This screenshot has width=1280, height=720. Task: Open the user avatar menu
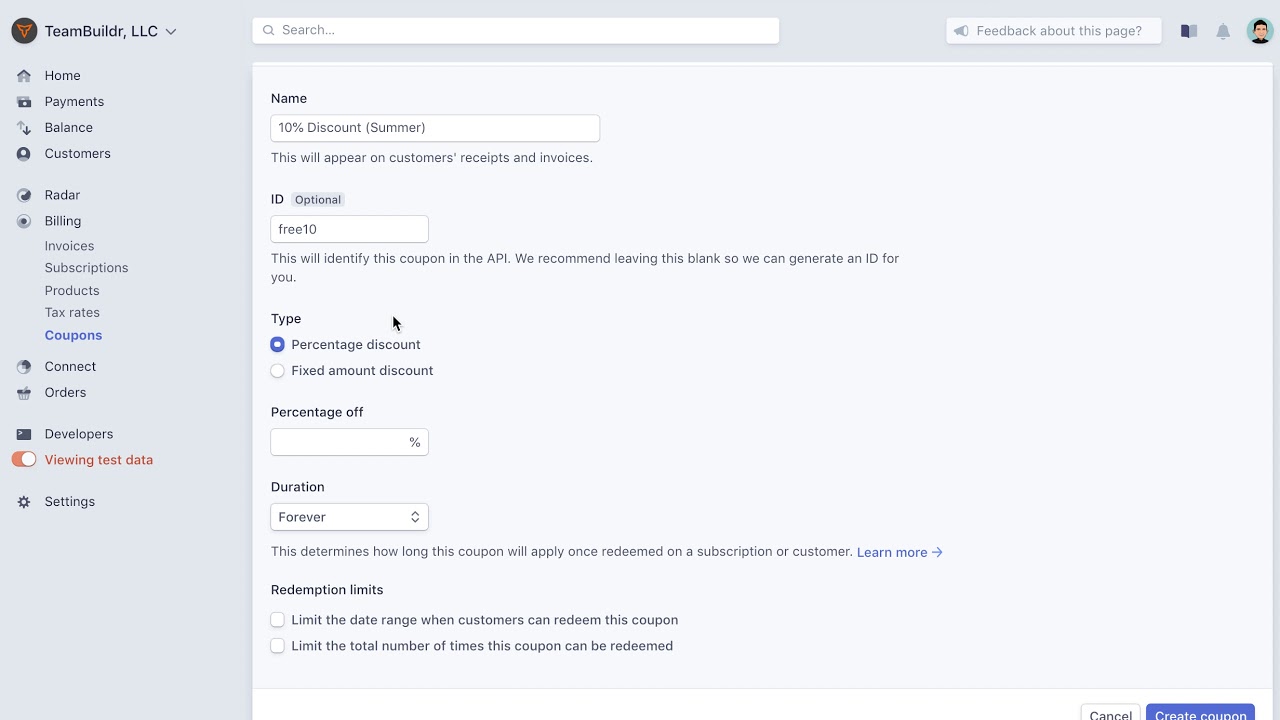click(1260, 31)
